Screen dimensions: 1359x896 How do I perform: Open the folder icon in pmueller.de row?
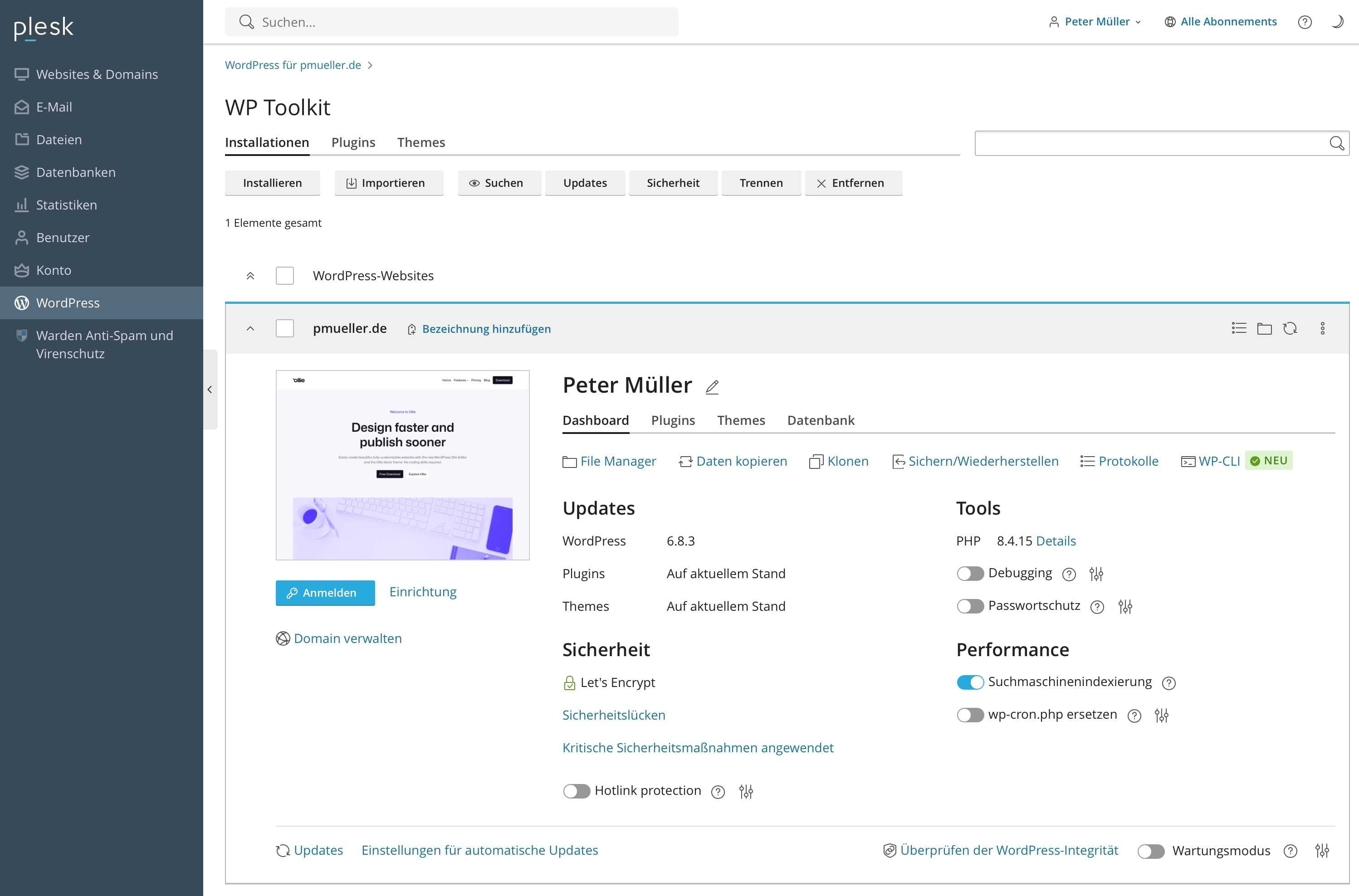tap(1264, 328)
